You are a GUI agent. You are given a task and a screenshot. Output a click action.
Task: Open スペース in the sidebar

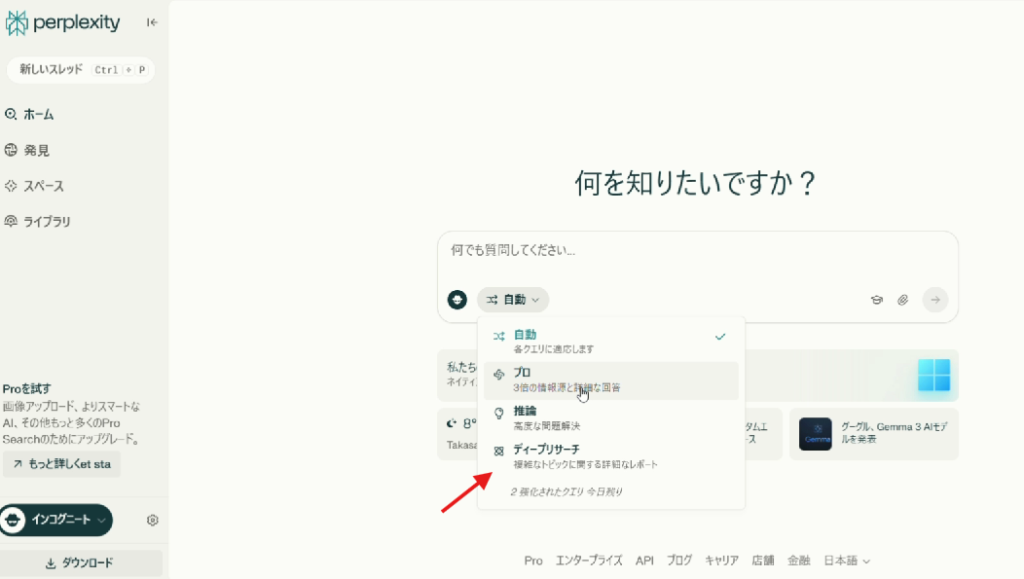[44, 187]
